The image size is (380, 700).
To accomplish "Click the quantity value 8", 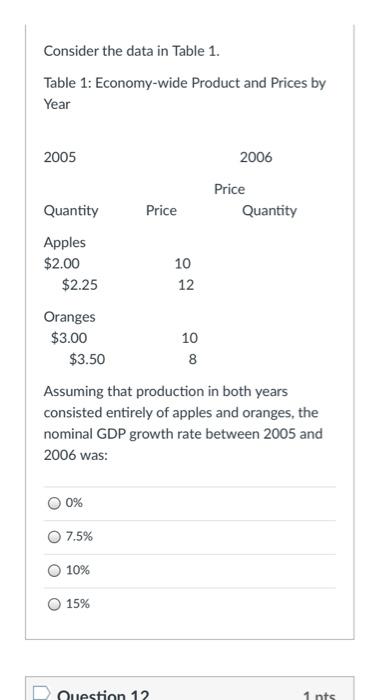I will 192,359.
